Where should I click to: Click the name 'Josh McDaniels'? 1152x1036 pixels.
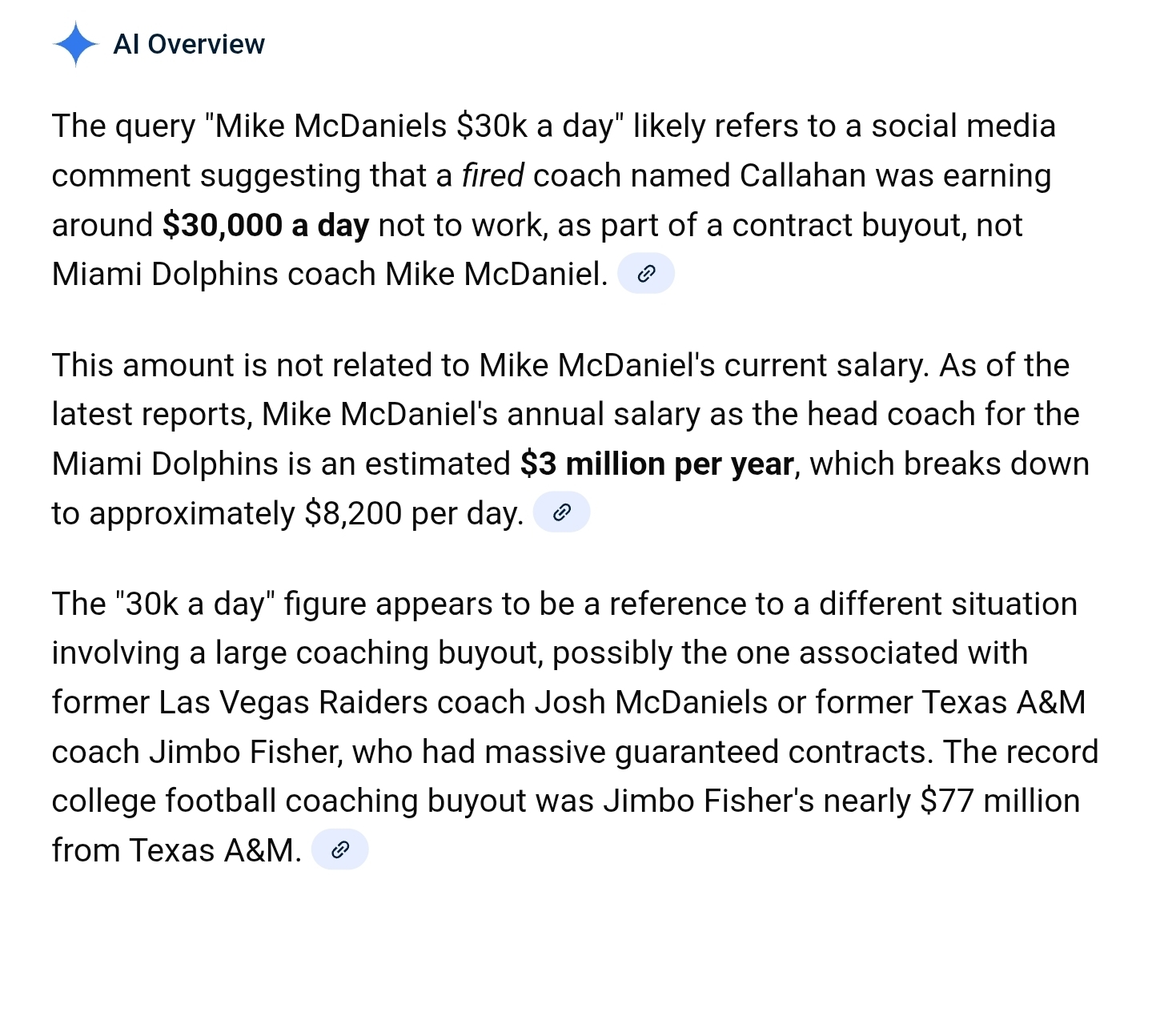coord(652,702)
